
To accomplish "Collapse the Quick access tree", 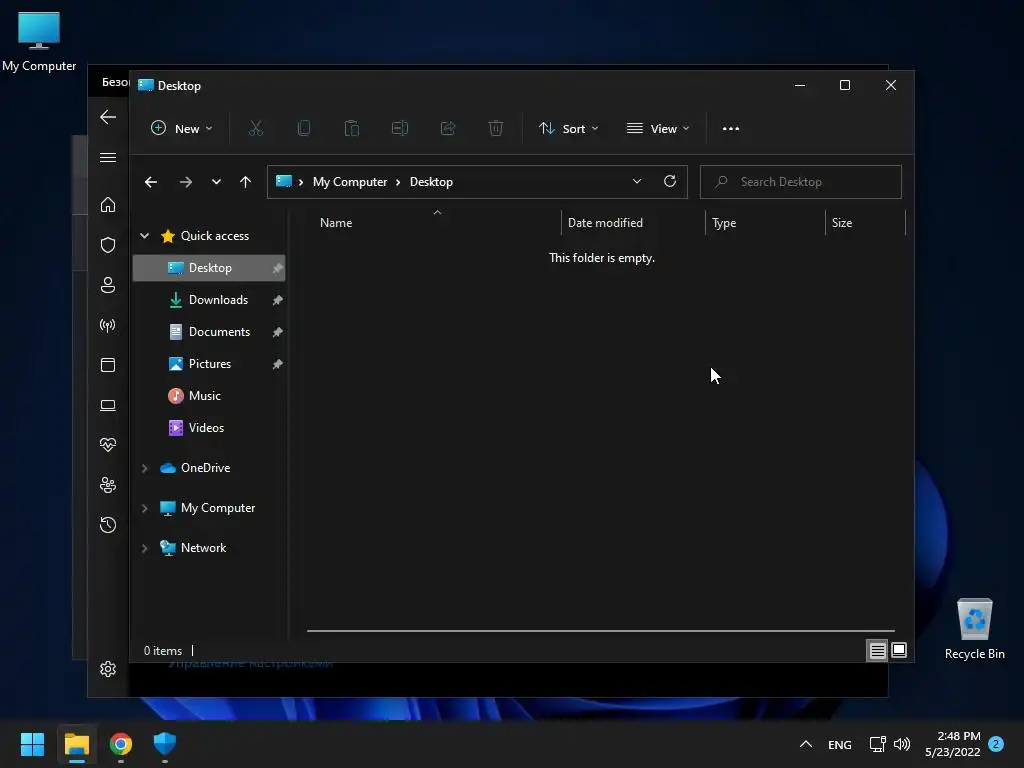I will [x=145, y=236].
